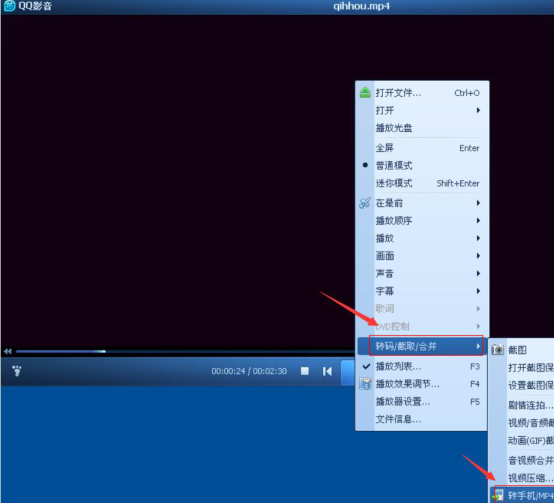Click the video progress seek bar
Viewport: 554px width, 503px height.
tap(184, 351)
